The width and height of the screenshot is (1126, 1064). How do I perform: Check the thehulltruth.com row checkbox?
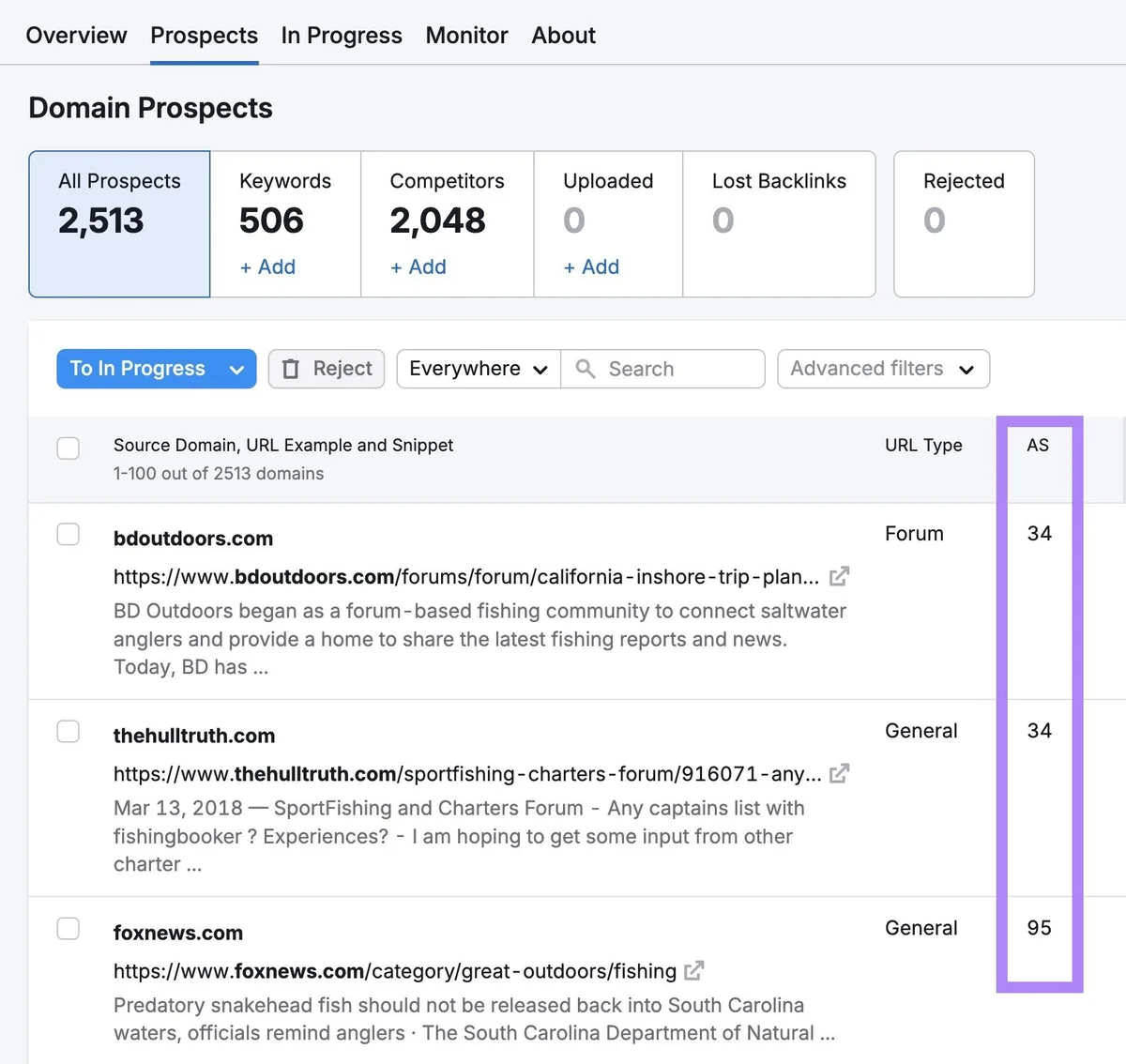pyautogui.click(x=68, y=731)
